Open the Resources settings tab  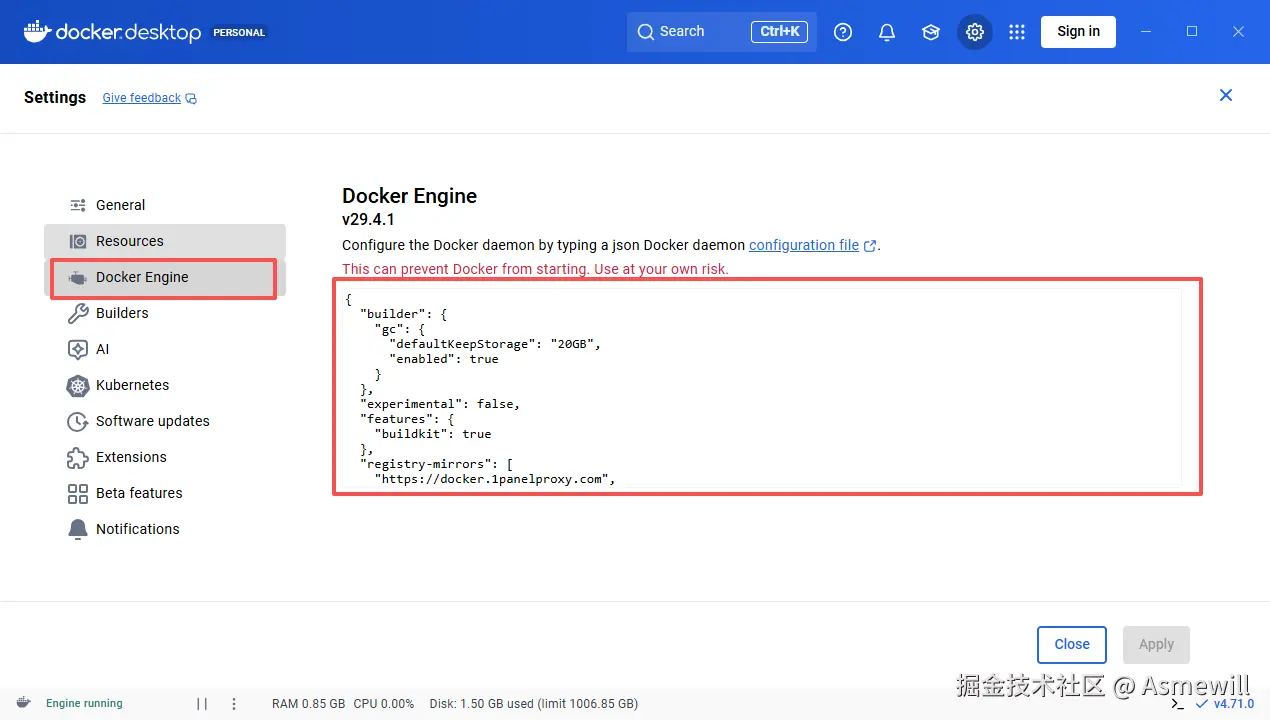[x=165, y=241]
